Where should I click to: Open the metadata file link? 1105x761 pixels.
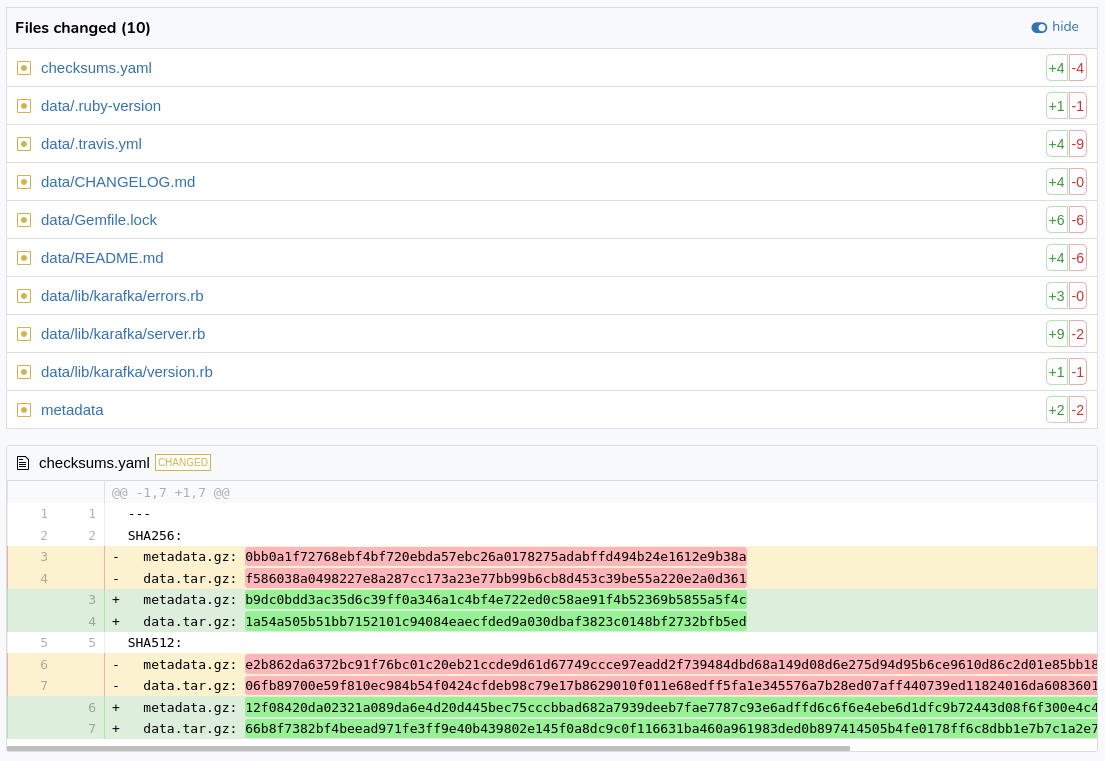click(x=72, y=411)
